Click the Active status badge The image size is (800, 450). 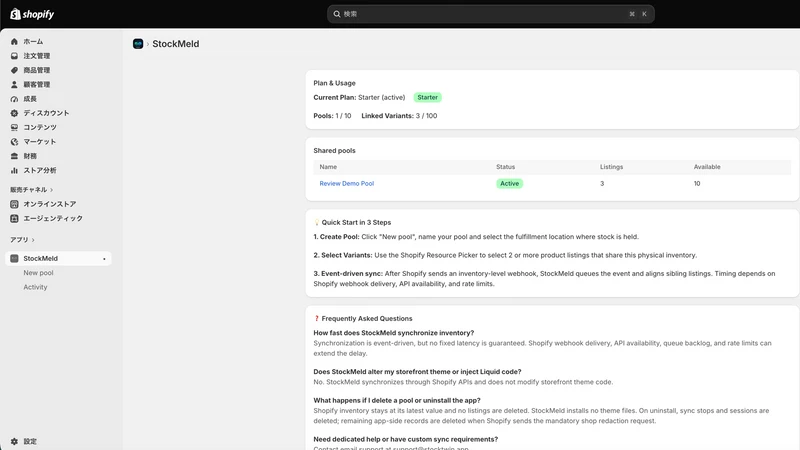509,183
